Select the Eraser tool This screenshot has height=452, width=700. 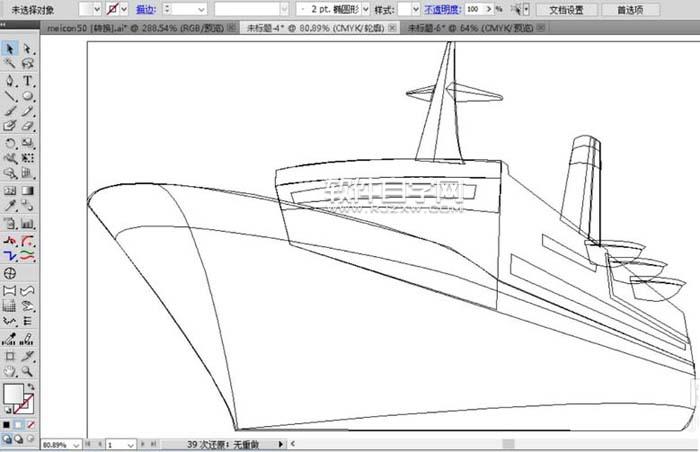pyautogui.click(x=28, y=126)
